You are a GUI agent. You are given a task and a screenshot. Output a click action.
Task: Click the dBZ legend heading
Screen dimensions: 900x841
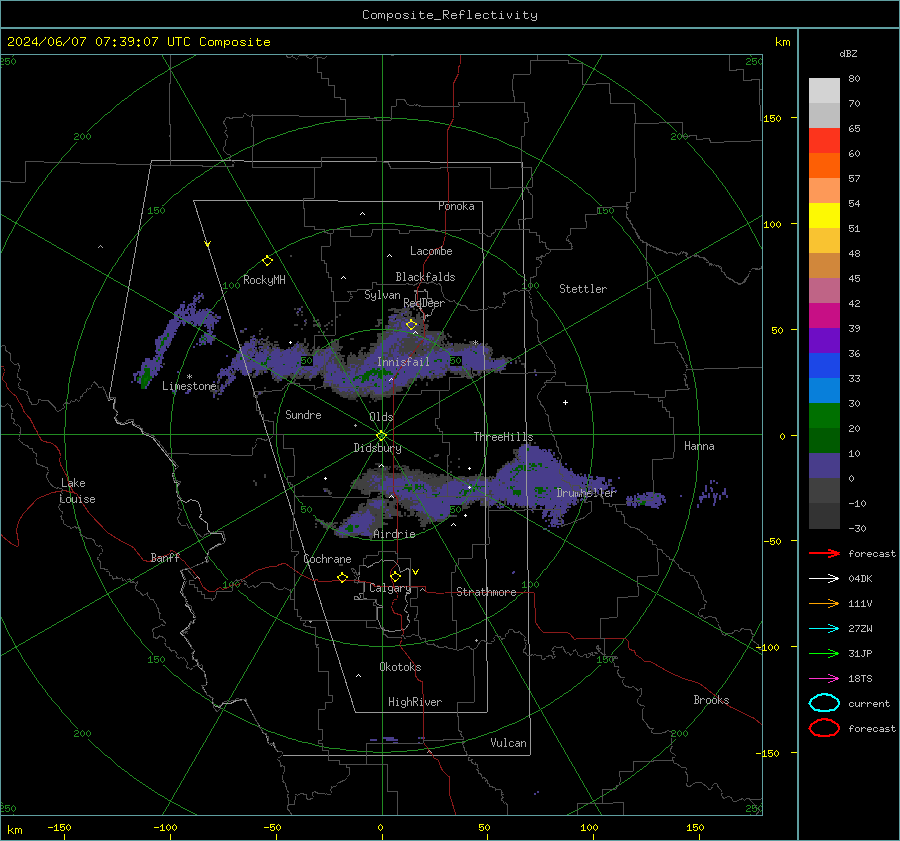pos(848,53)
